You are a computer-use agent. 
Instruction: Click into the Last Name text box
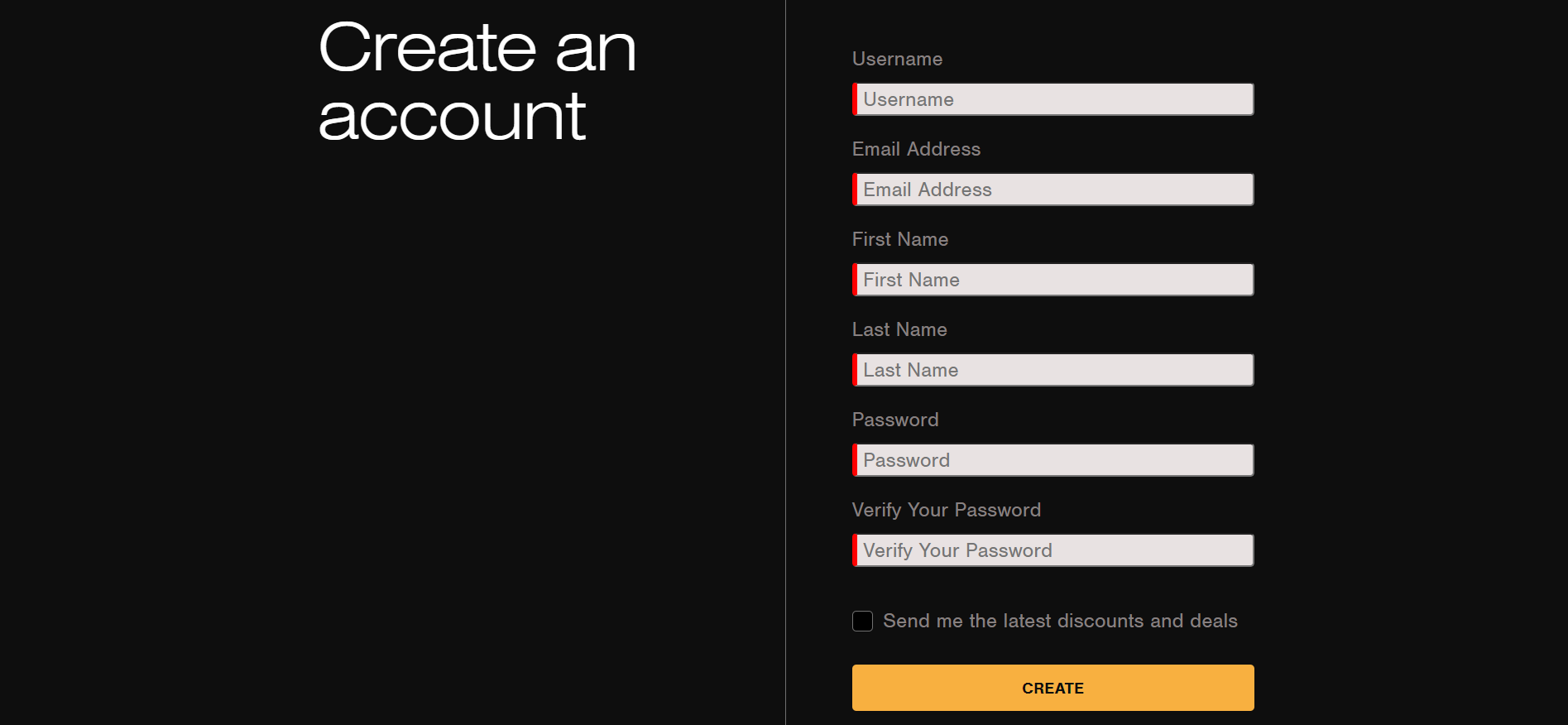1053,370
